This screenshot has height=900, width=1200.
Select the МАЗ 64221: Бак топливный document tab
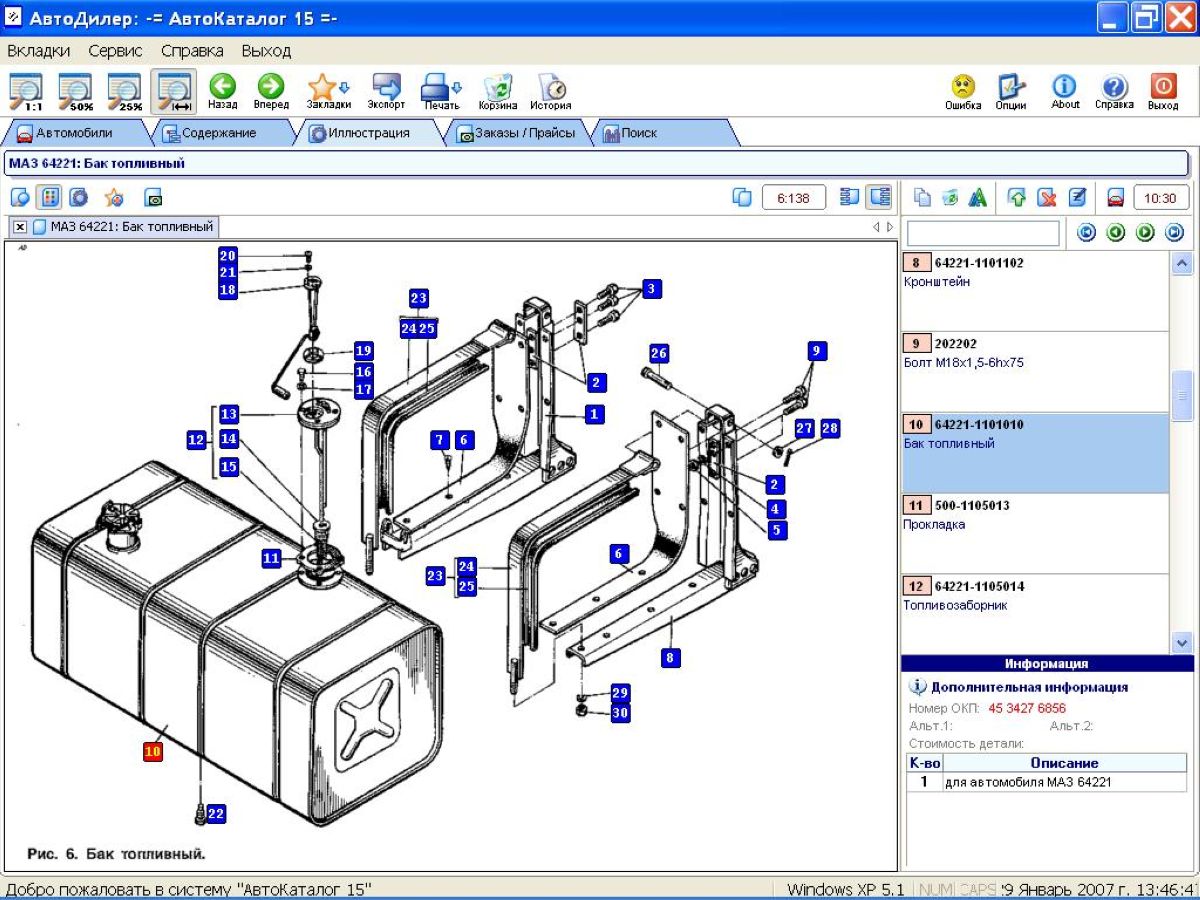pyautogui.click(x=124, y=227)
